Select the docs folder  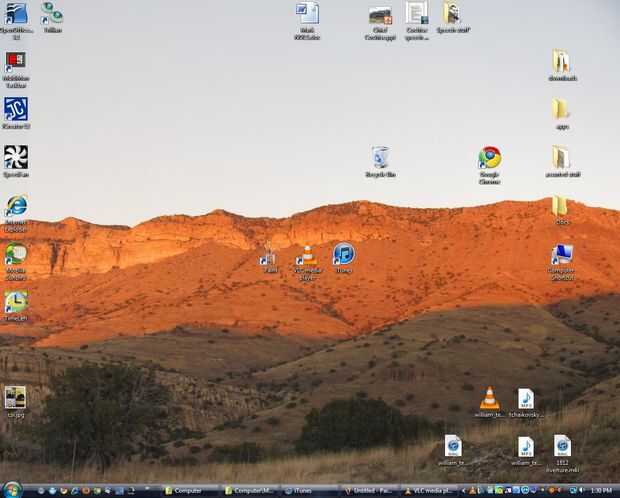(561, 210)
